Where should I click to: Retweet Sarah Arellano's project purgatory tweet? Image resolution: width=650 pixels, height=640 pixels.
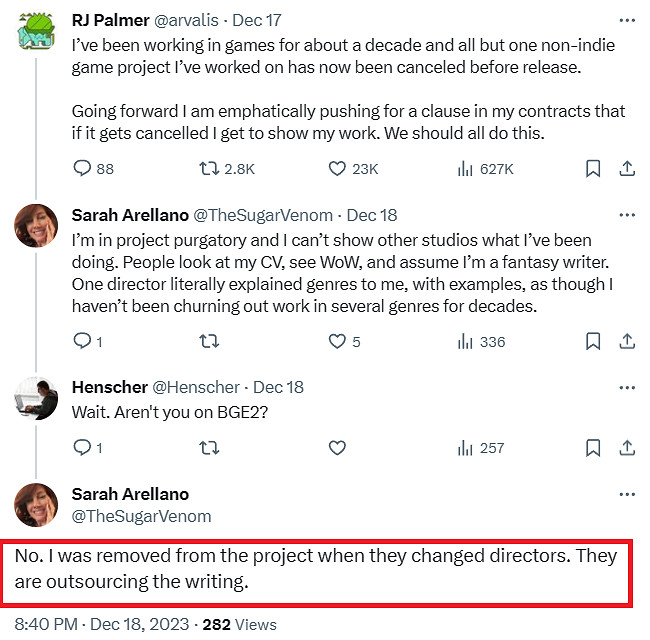click(x=210, y=342)
